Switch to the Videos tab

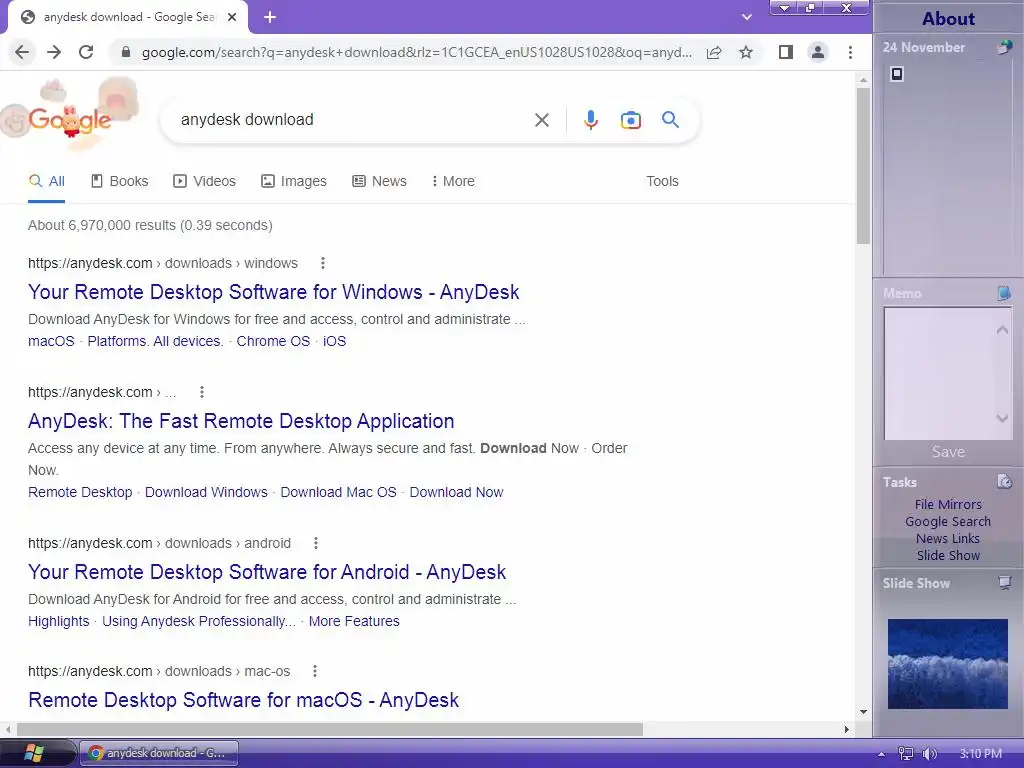[204, 181]
